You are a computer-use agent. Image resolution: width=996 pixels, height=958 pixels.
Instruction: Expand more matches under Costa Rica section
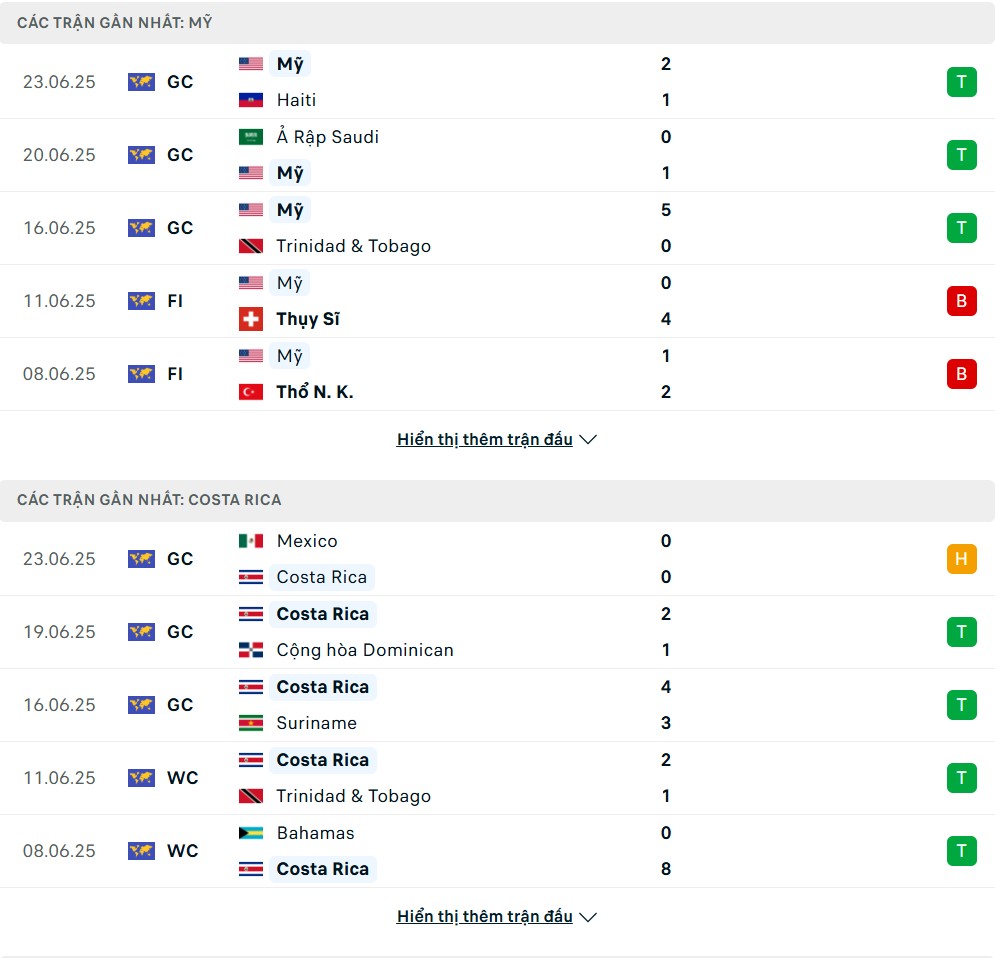(497, 917)
